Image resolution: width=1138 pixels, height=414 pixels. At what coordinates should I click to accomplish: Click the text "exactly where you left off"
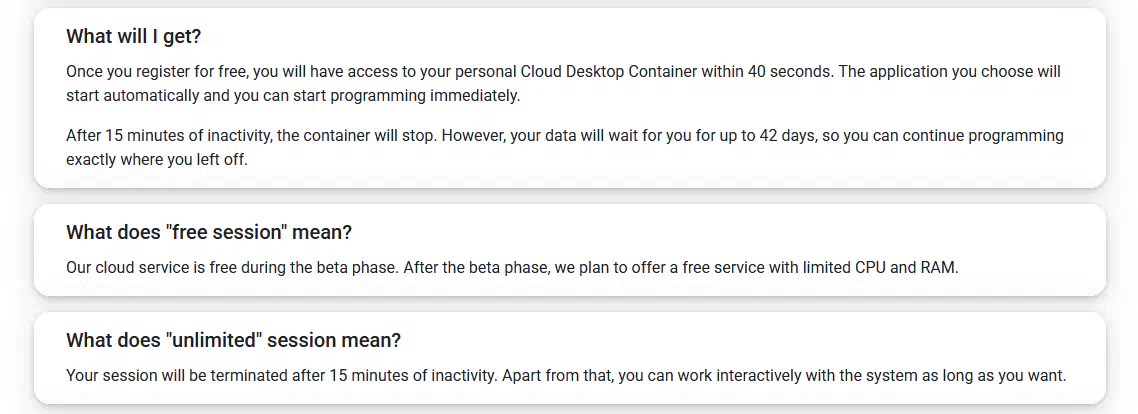[157, 160]
